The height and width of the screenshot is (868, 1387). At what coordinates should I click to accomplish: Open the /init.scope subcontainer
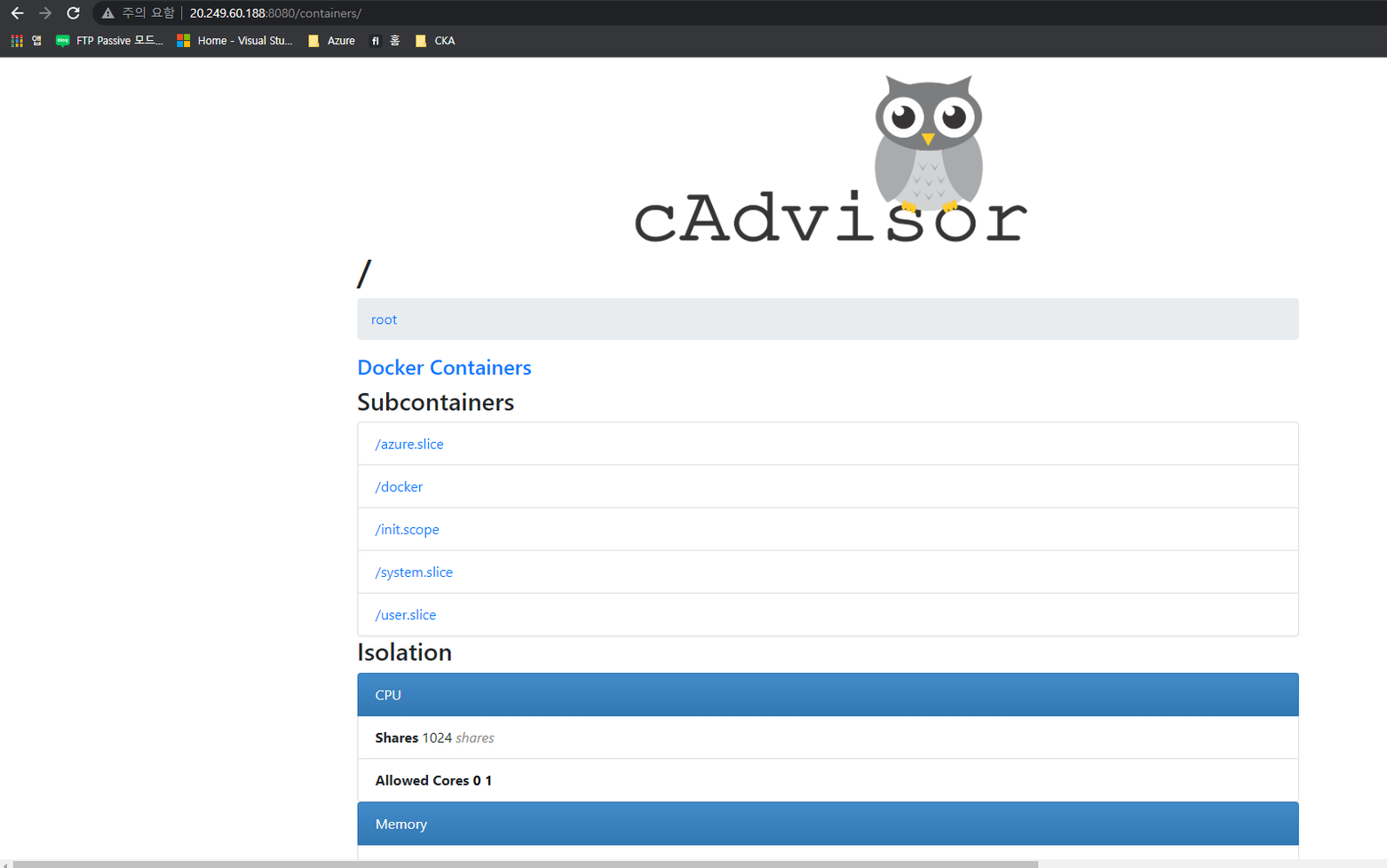click(407, 529)
